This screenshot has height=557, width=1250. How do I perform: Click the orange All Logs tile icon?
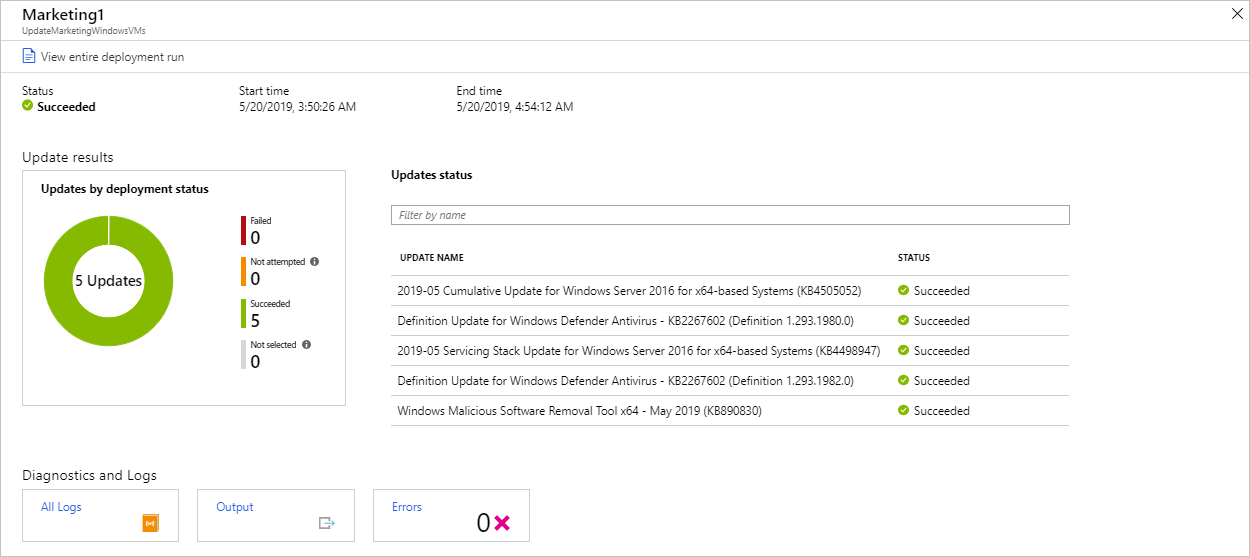pos(151,522)
